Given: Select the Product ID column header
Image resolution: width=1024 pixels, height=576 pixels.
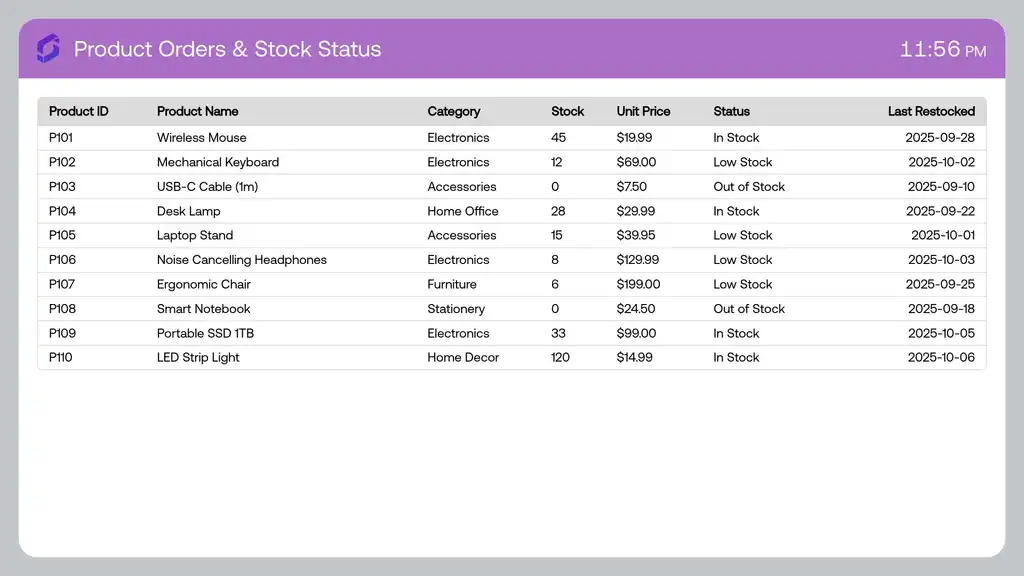Looking at the screenshot, I should (79, 111).
